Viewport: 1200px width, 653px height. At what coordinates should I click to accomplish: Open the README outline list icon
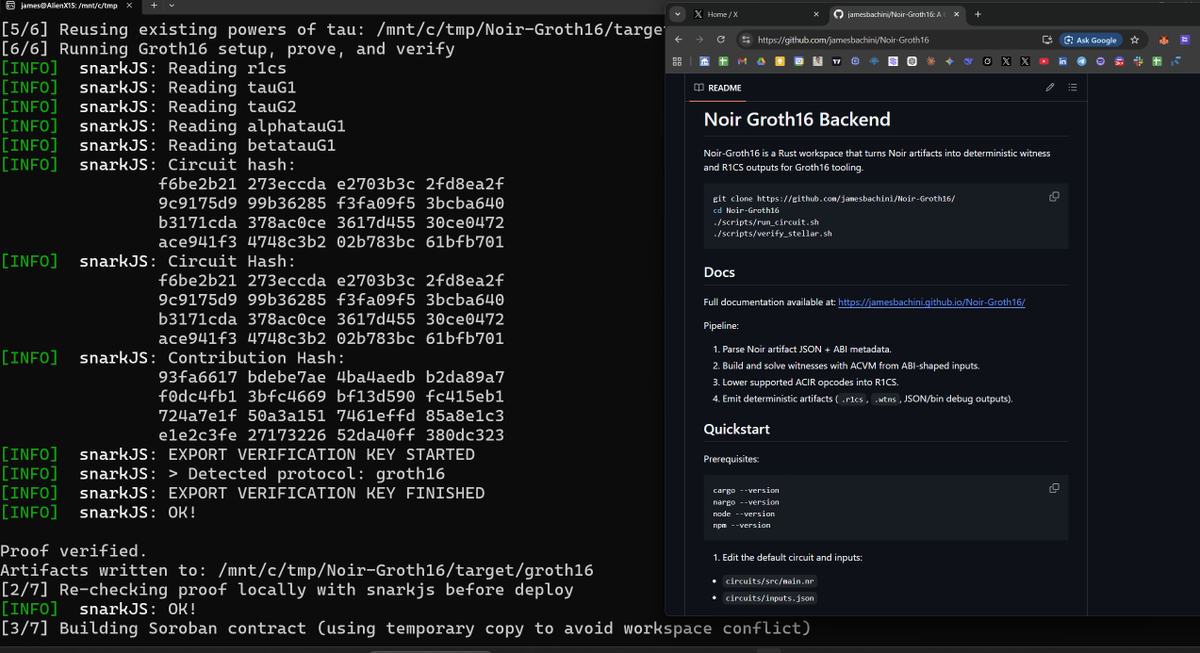coord(1072,87)
